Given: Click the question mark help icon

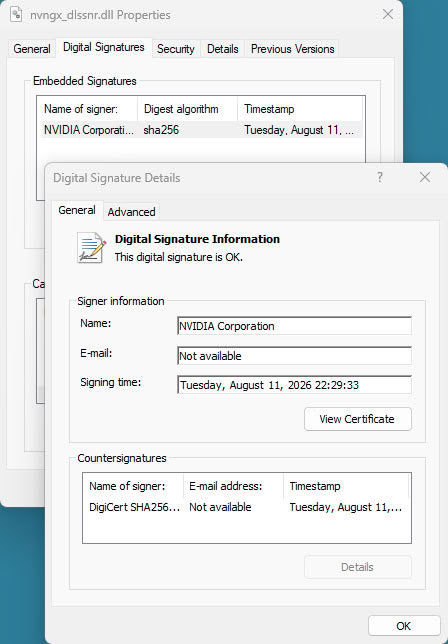Looking at the screenshot, I should coord(380,177).
